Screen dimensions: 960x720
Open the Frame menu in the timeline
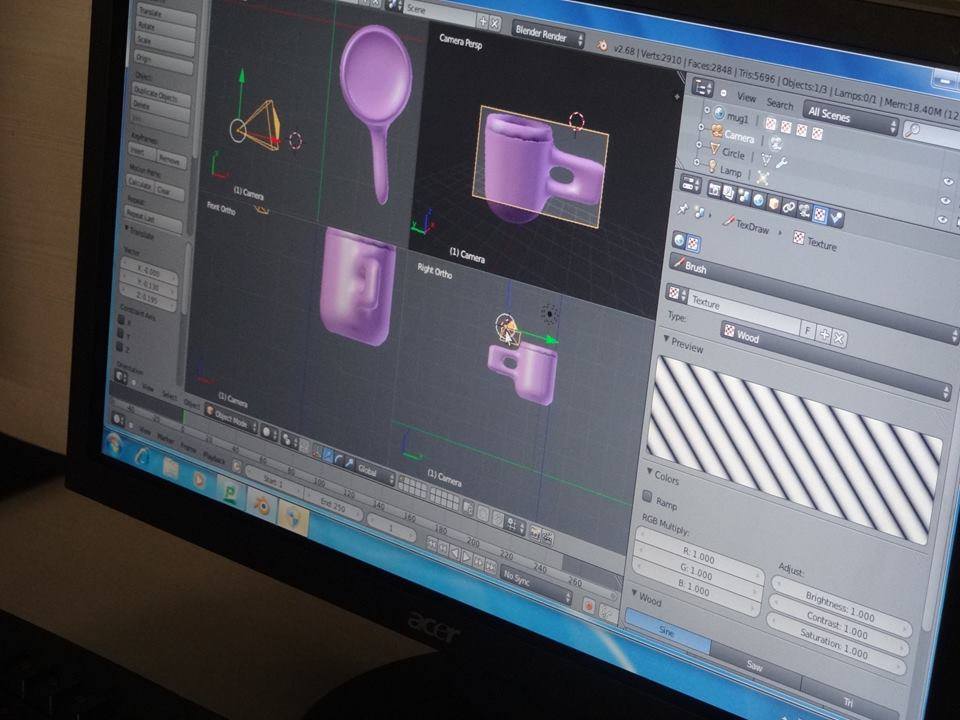pos(188,448)
